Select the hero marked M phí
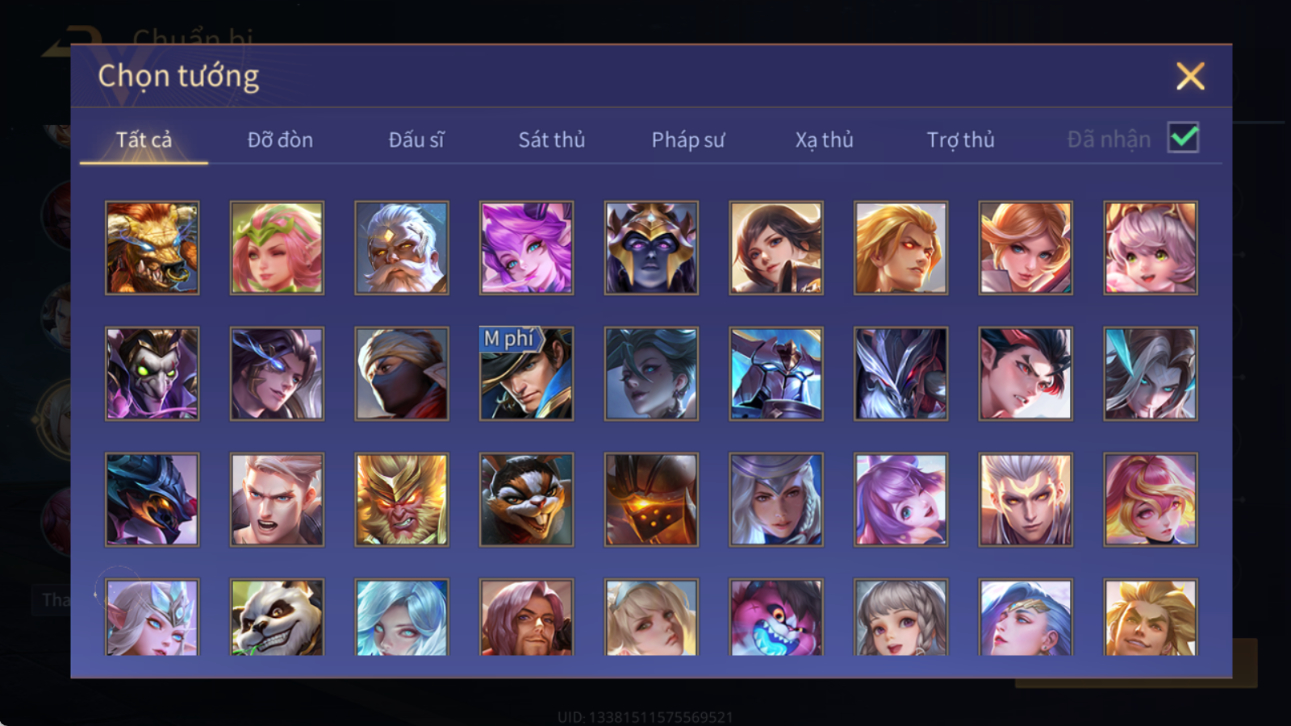This screenshot has height=726, width=1291. point(526,374)
